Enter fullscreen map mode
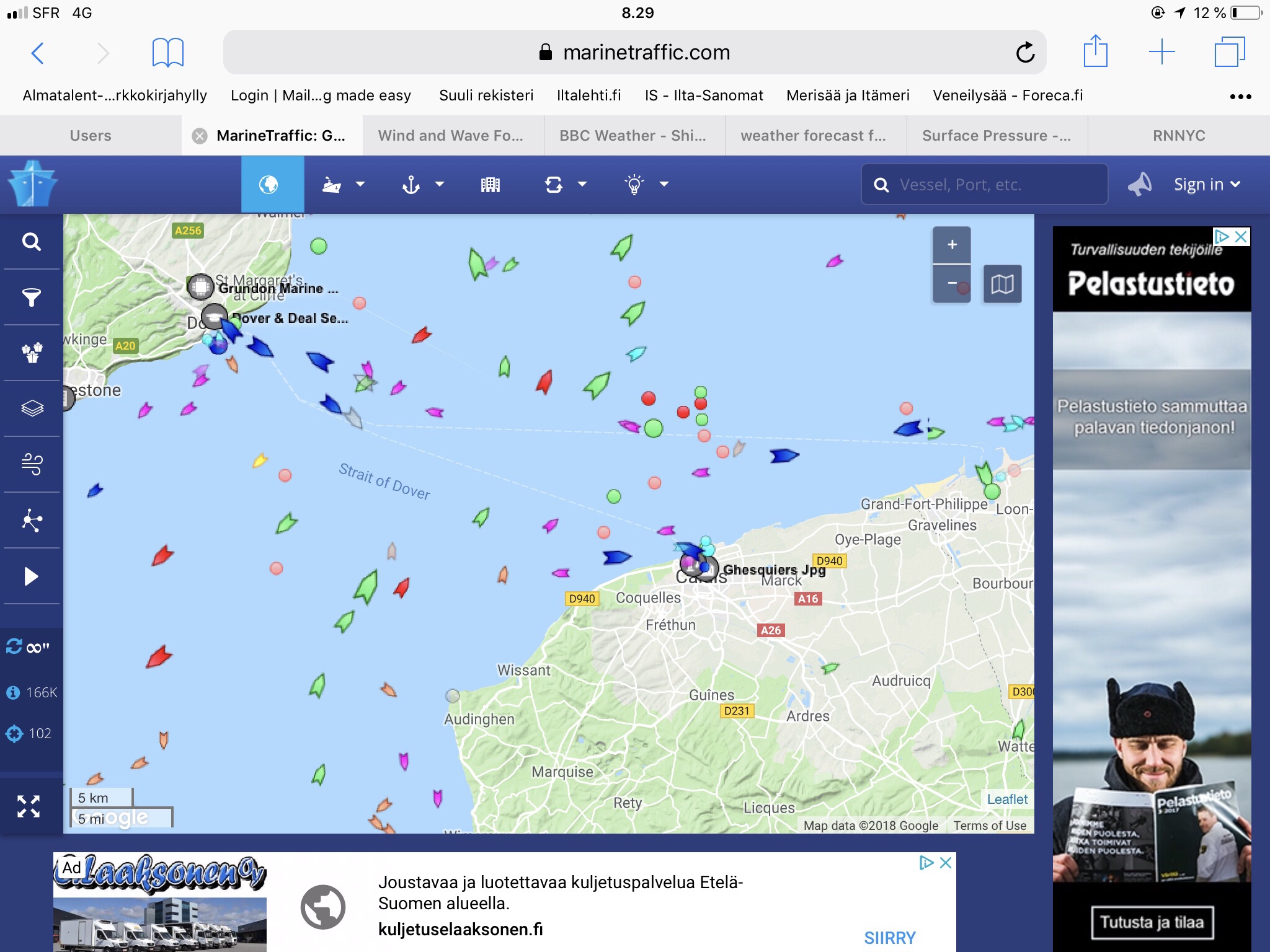1270x952 pixels. coord(29,806)
